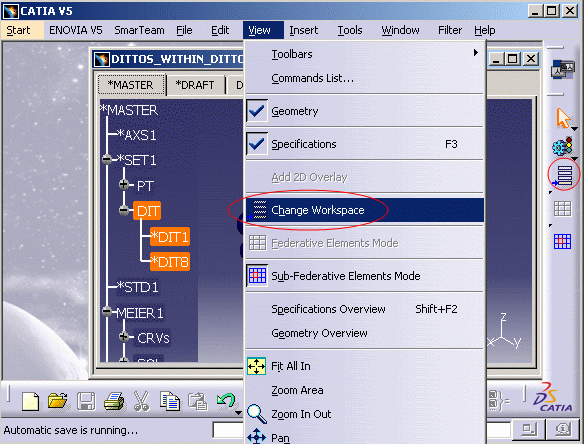The height and width of the screenshot is (445, 585).
Task: Choose Zoom In Out menu entry
Action: pos(365,414)
